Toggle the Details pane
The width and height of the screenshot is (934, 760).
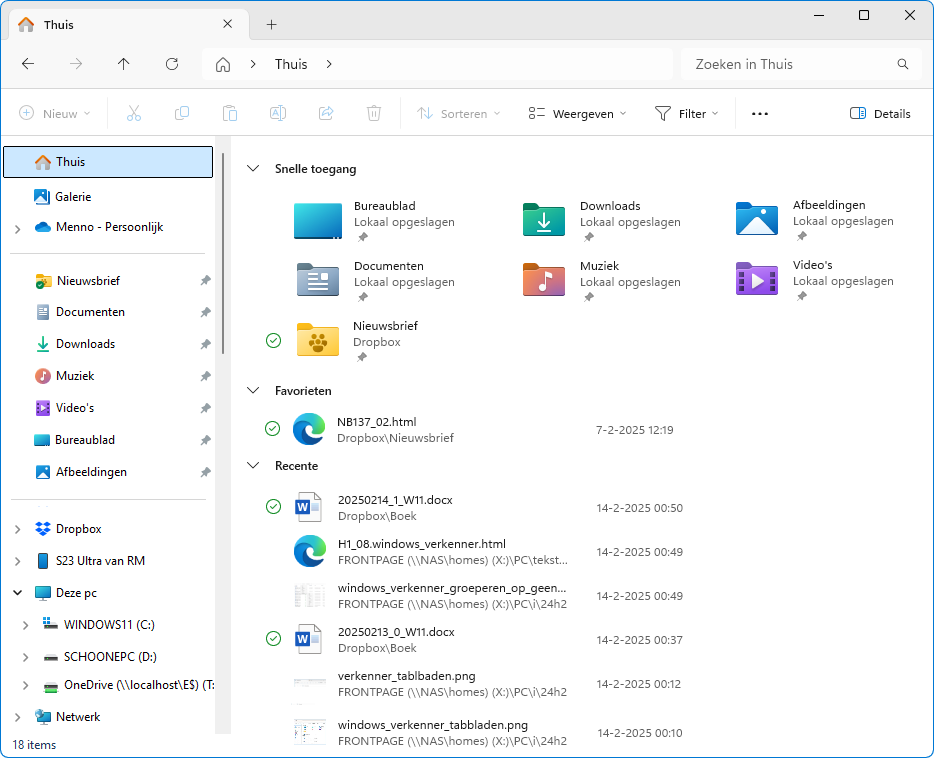[880, 113]
